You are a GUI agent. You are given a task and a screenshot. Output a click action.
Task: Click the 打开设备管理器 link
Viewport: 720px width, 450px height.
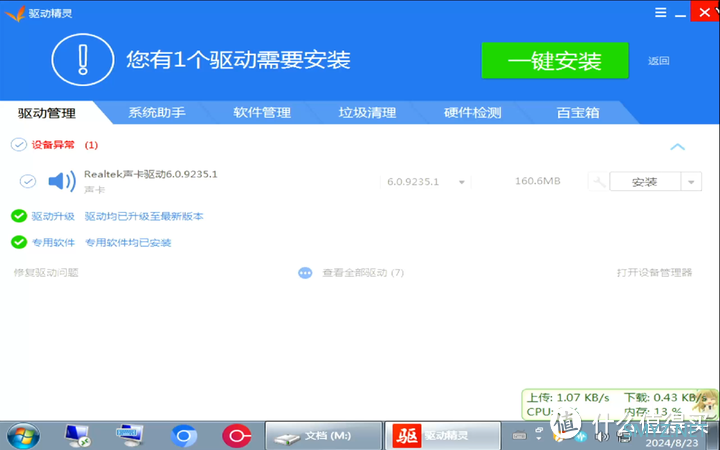tap(654, 273)
